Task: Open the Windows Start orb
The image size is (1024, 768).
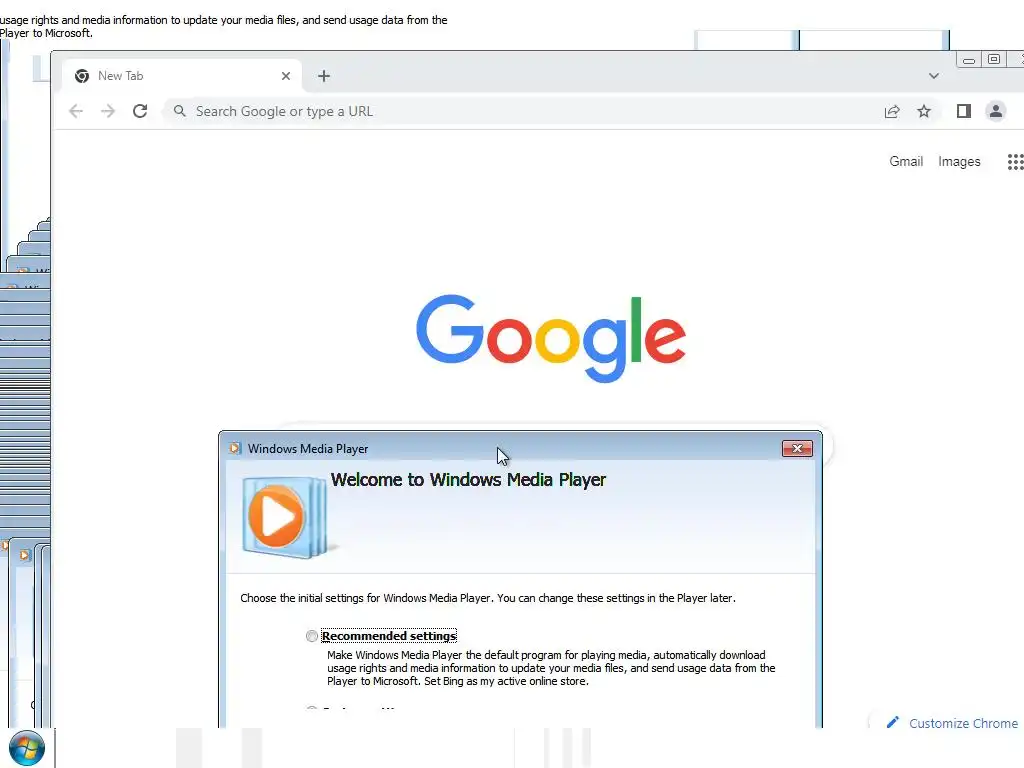Action: tap(27, 748)
